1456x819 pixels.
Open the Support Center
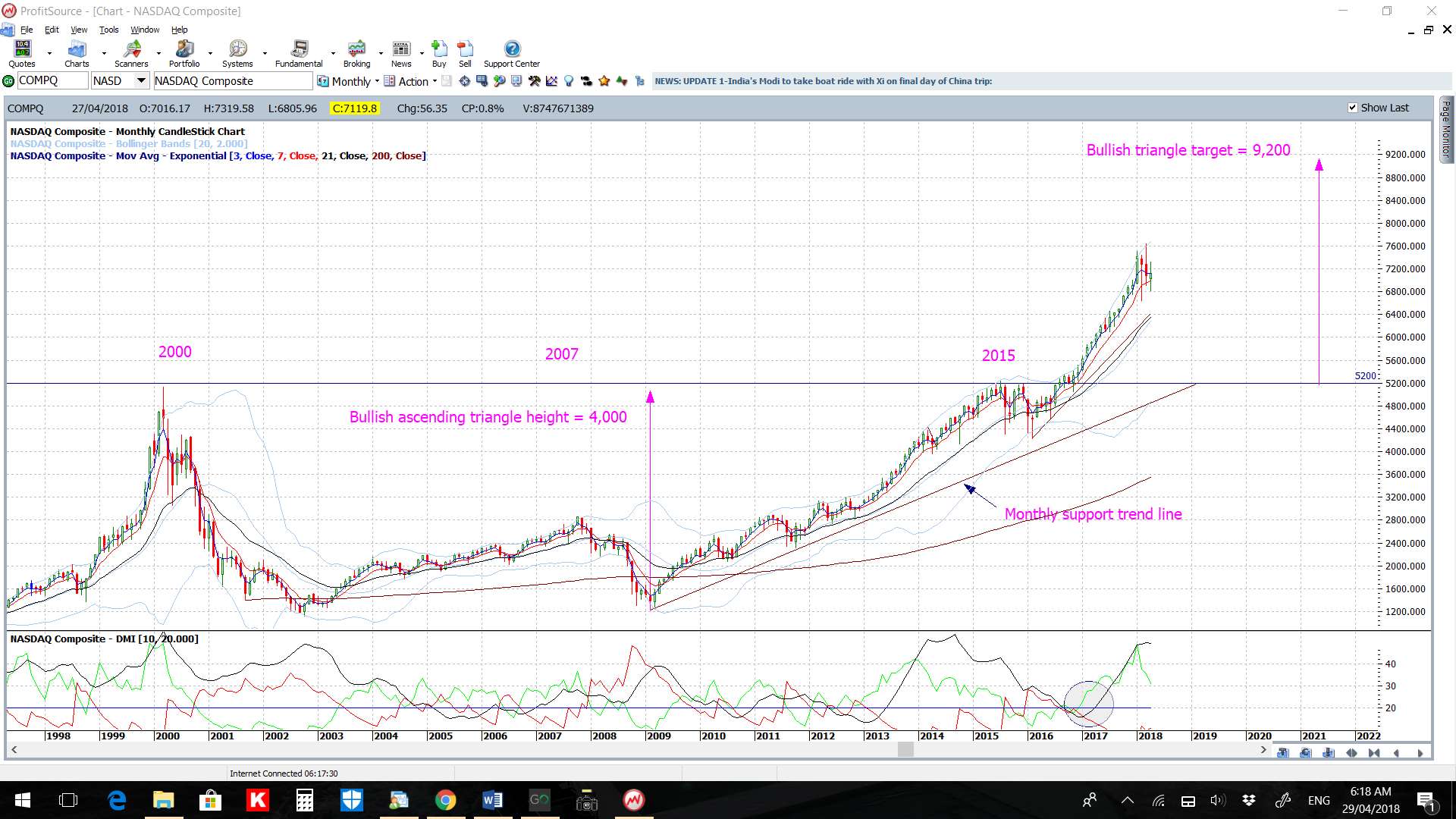pyautogui.click(x=512, y=53)
